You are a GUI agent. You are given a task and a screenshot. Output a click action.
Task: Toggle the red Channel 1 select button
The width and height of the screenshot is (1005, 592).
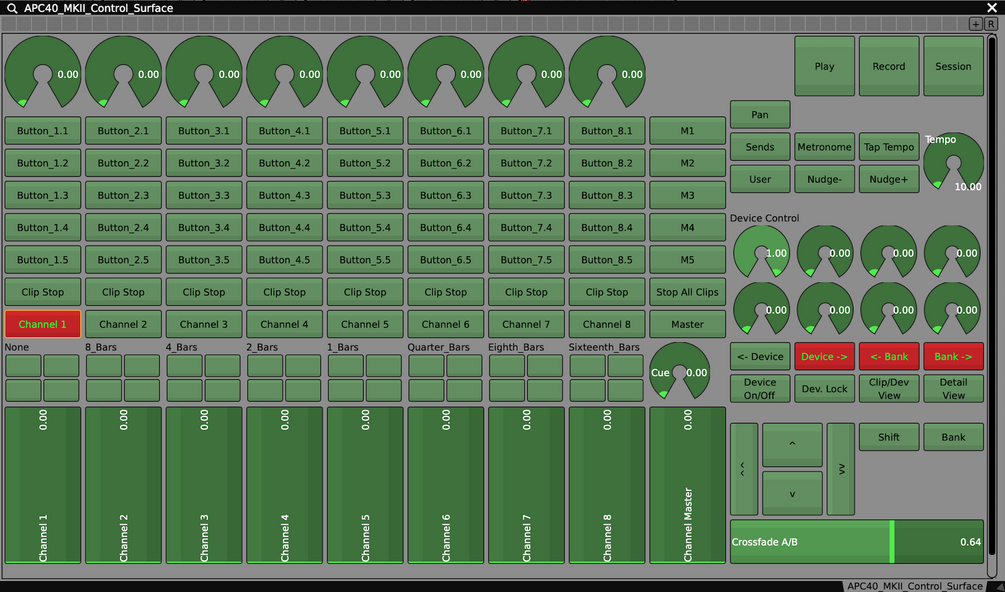tap(43, 324)
